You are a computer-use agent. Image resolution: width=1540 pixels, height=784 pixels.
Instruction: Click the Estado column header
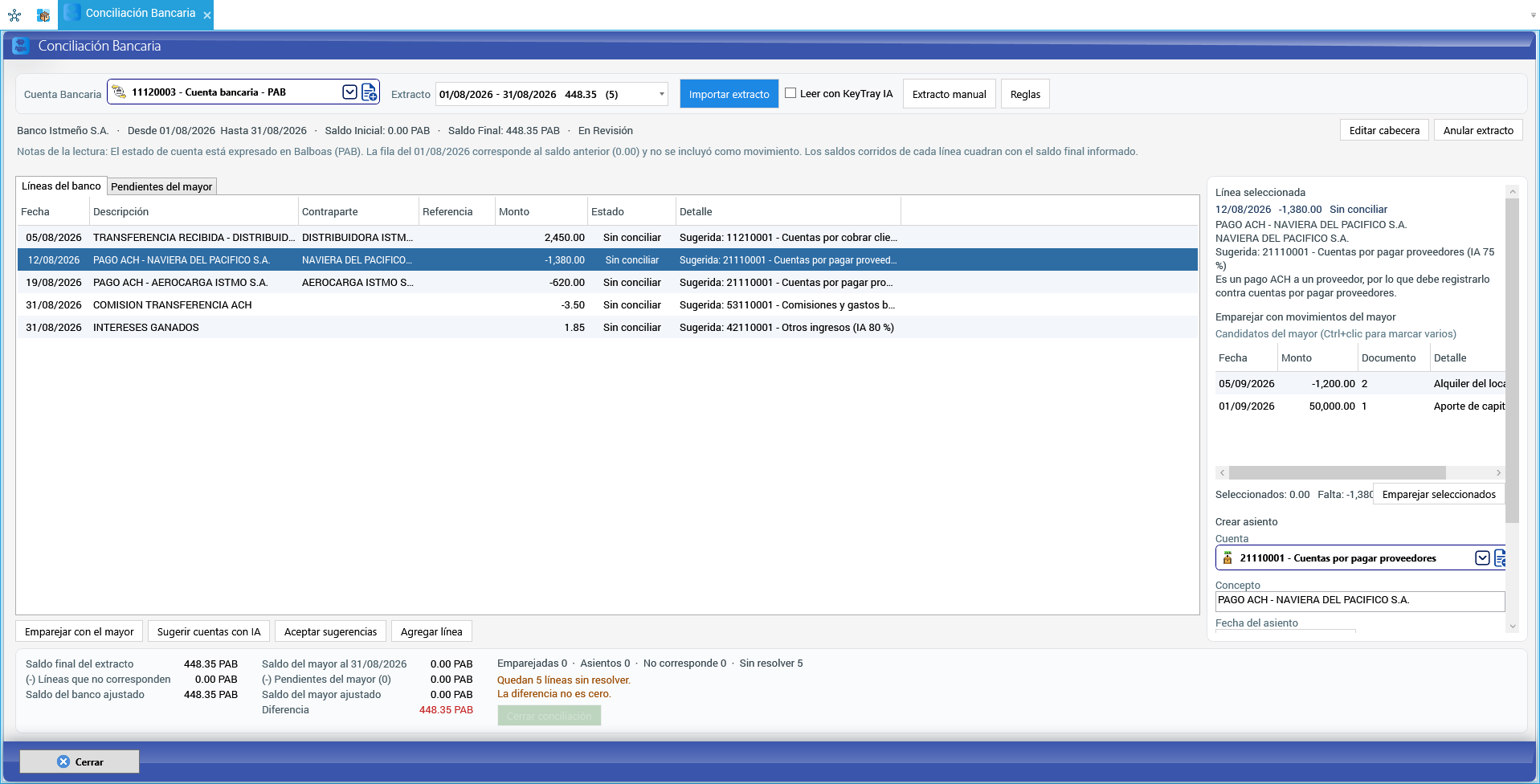click(x=631, y=211)
